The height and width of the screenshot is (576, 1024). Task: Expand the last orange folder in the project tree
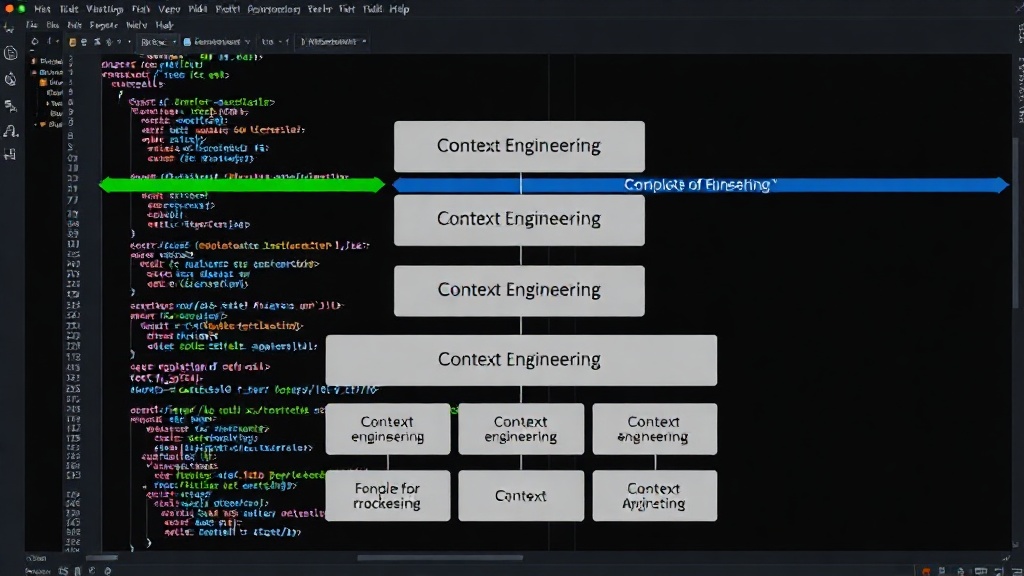coord(43,124)
